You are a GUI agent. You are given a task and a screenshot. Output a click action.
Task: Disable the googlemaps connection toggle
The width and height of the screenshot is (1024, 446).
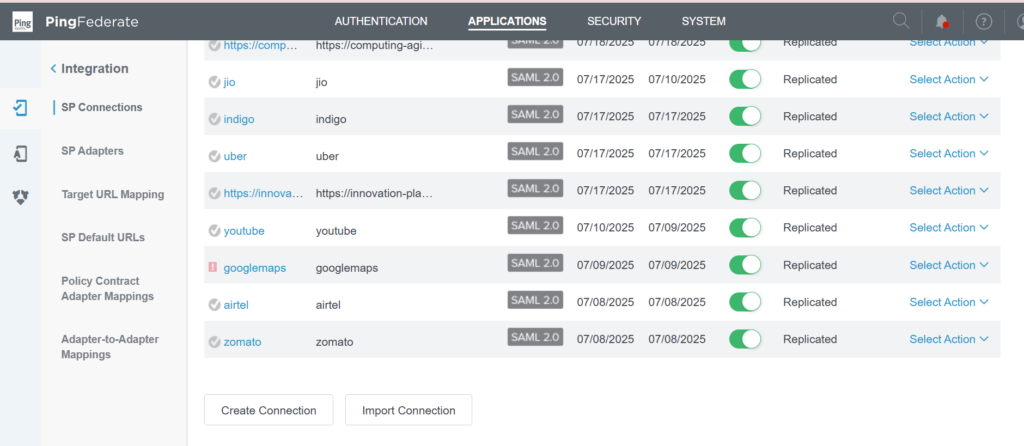tap(745, 265)
